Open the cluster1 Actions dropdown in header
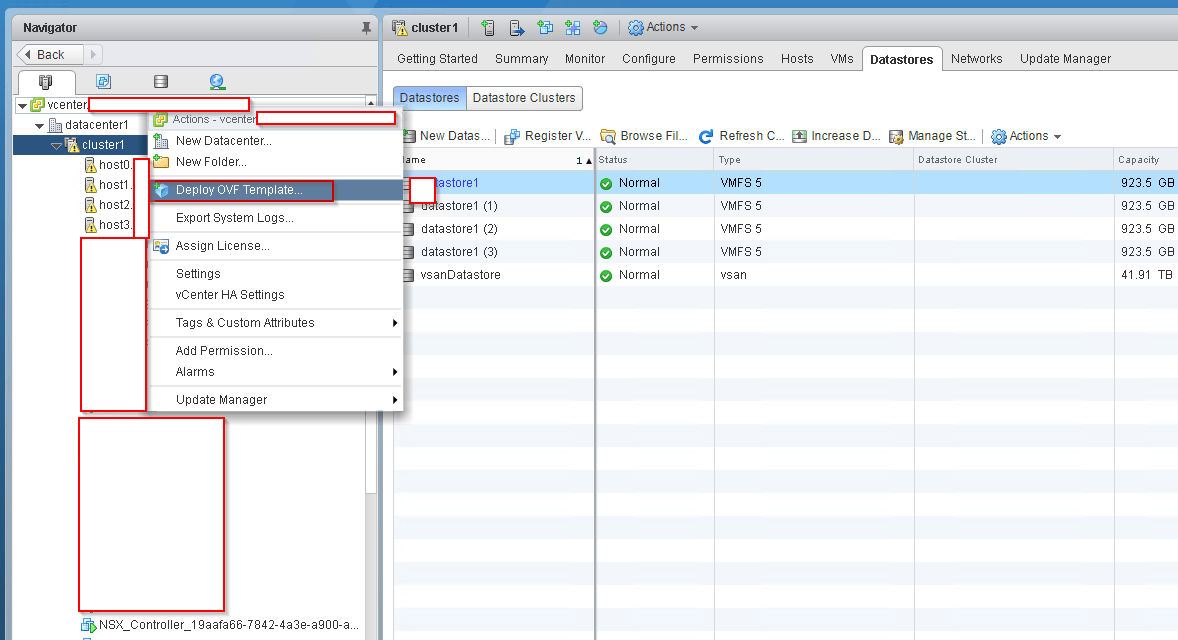This screenshot has width=1178, height=640. tap(664, 28)
